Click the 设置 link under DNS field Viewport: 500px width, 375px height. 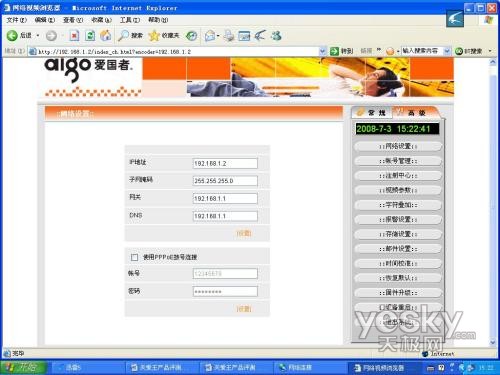point(244,233)
